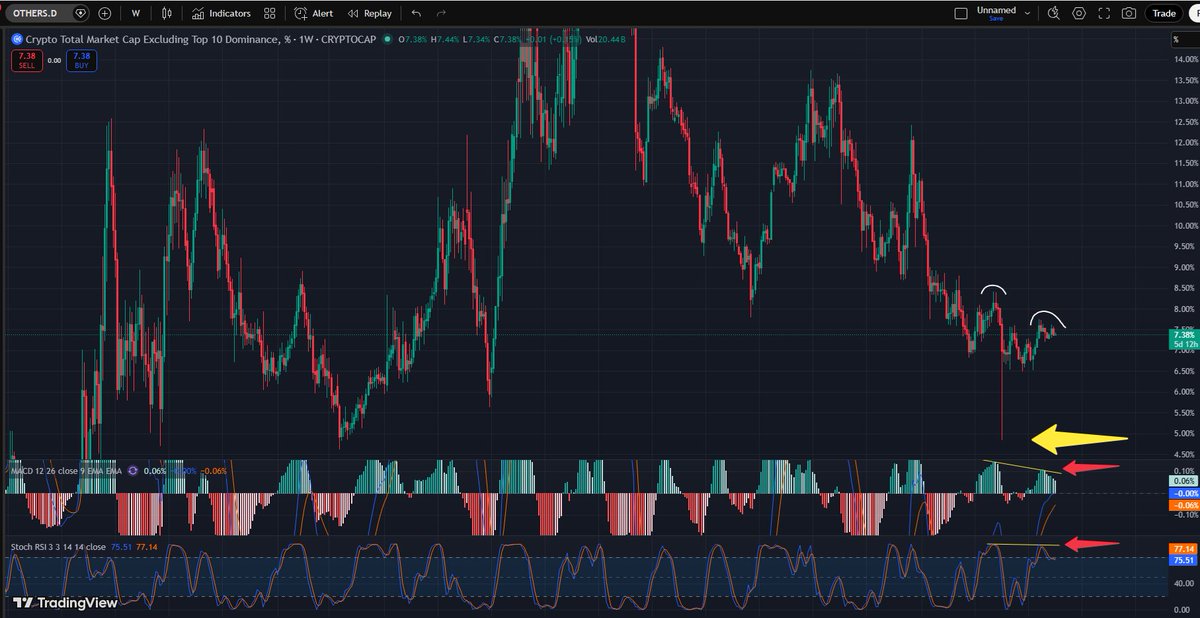
Task: Create a new Alert
Action: (x=314, y=14)
